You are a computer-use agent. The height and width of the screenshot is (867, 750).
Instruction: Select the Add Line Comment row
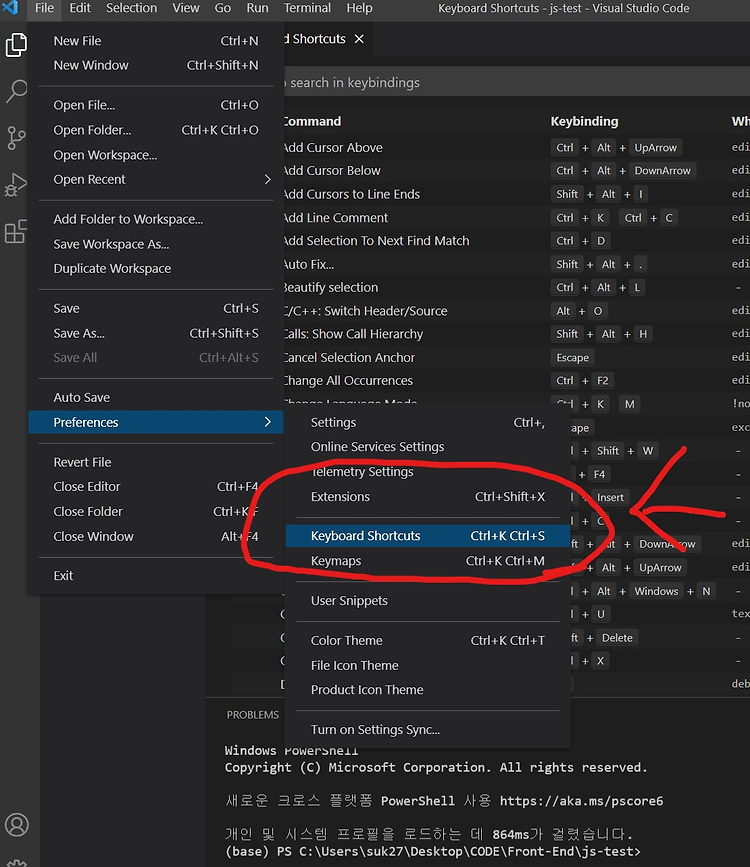coord(517,218)
